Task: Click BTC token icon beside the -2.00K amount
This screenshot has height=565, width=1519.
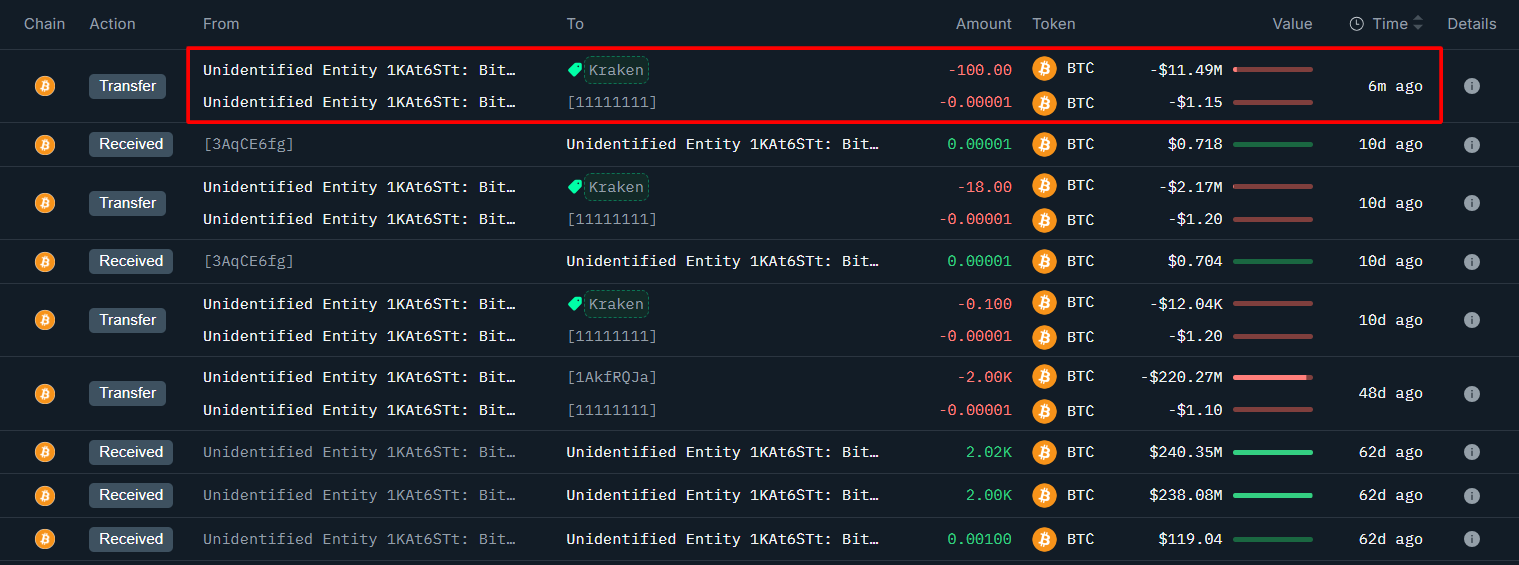Action: click(1044, 376)
